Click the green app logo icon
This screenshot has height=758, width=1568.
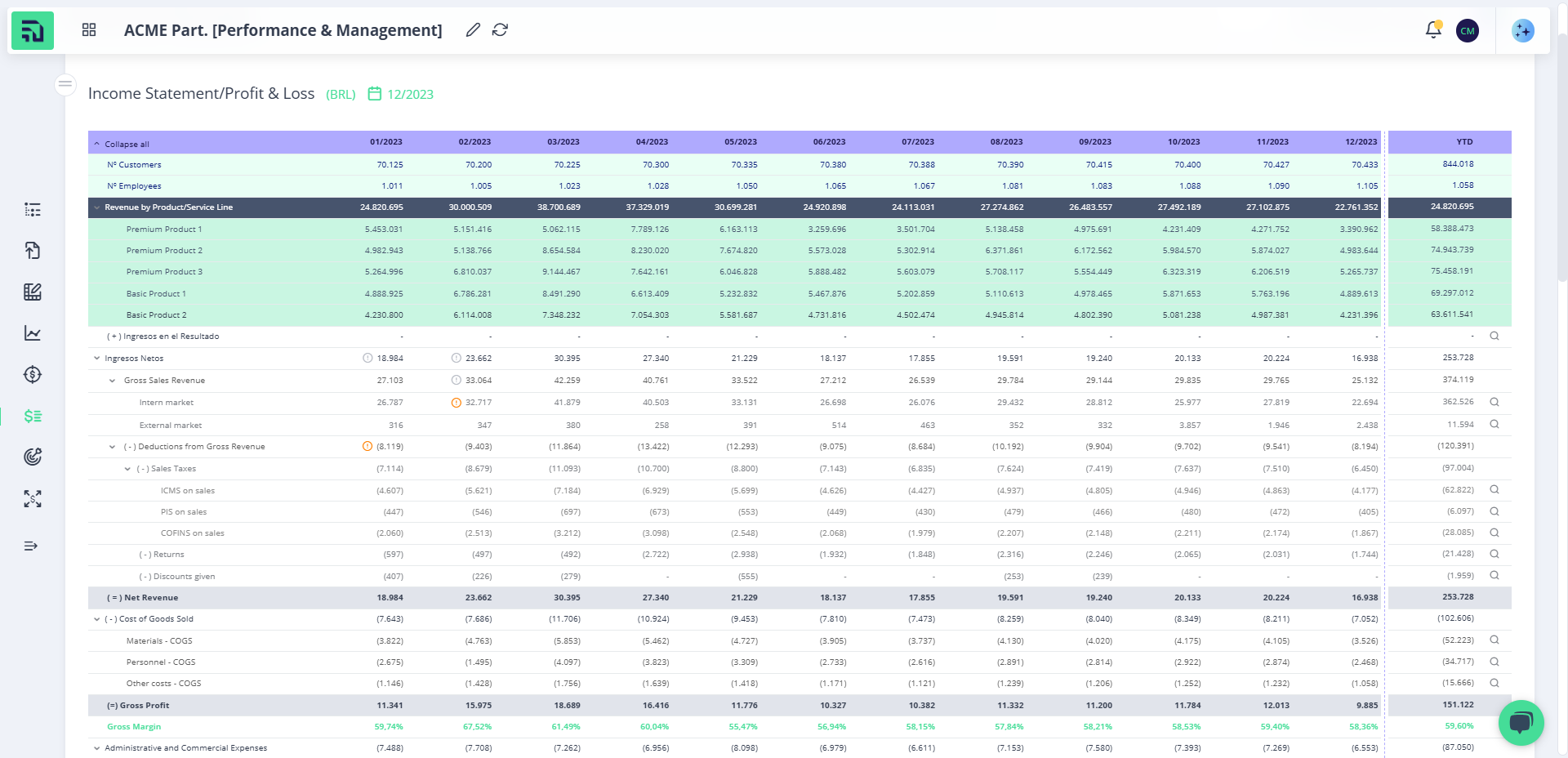[x=33, y=30]
